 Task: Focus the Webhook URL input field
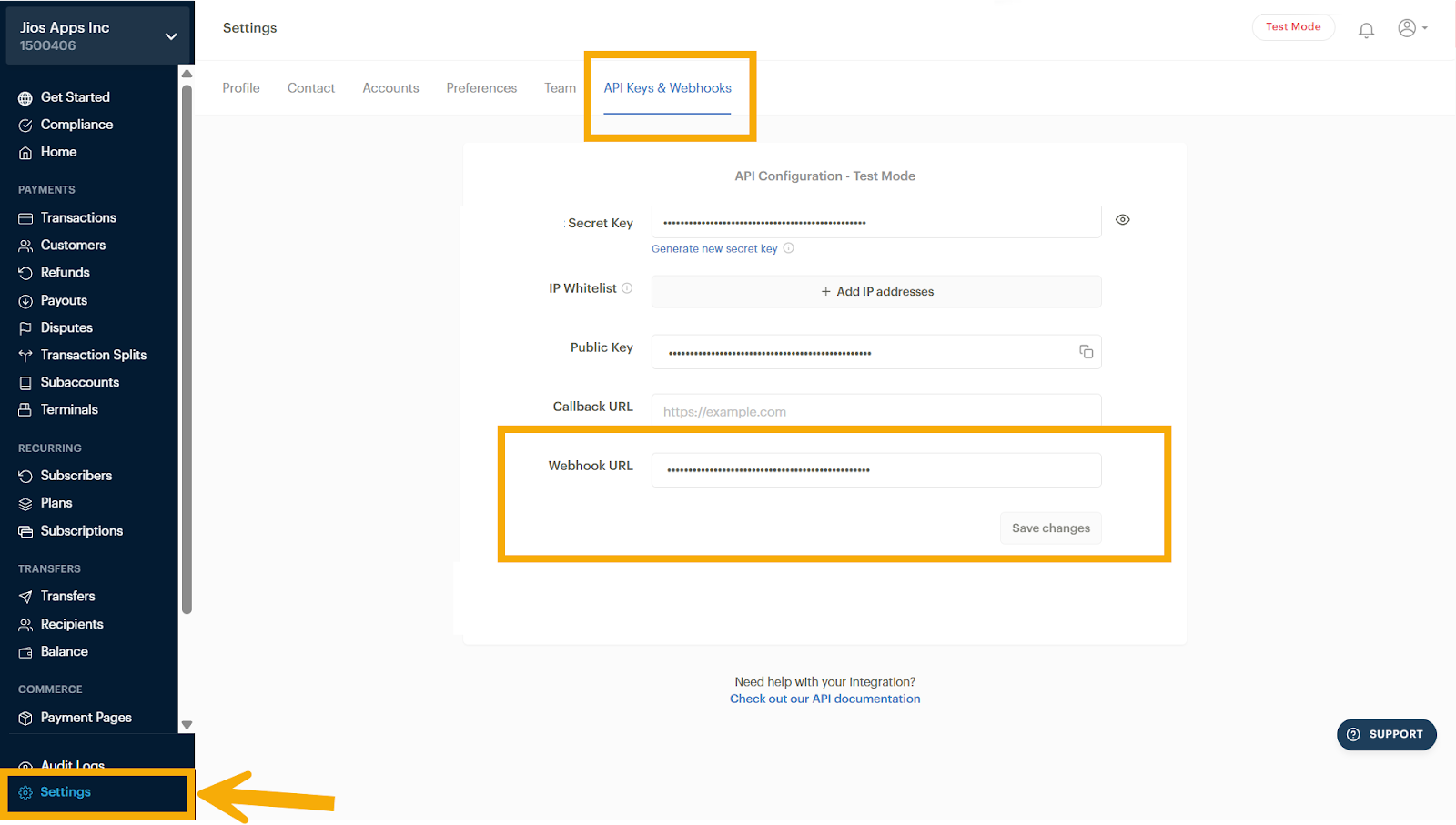tap(876, 470)
